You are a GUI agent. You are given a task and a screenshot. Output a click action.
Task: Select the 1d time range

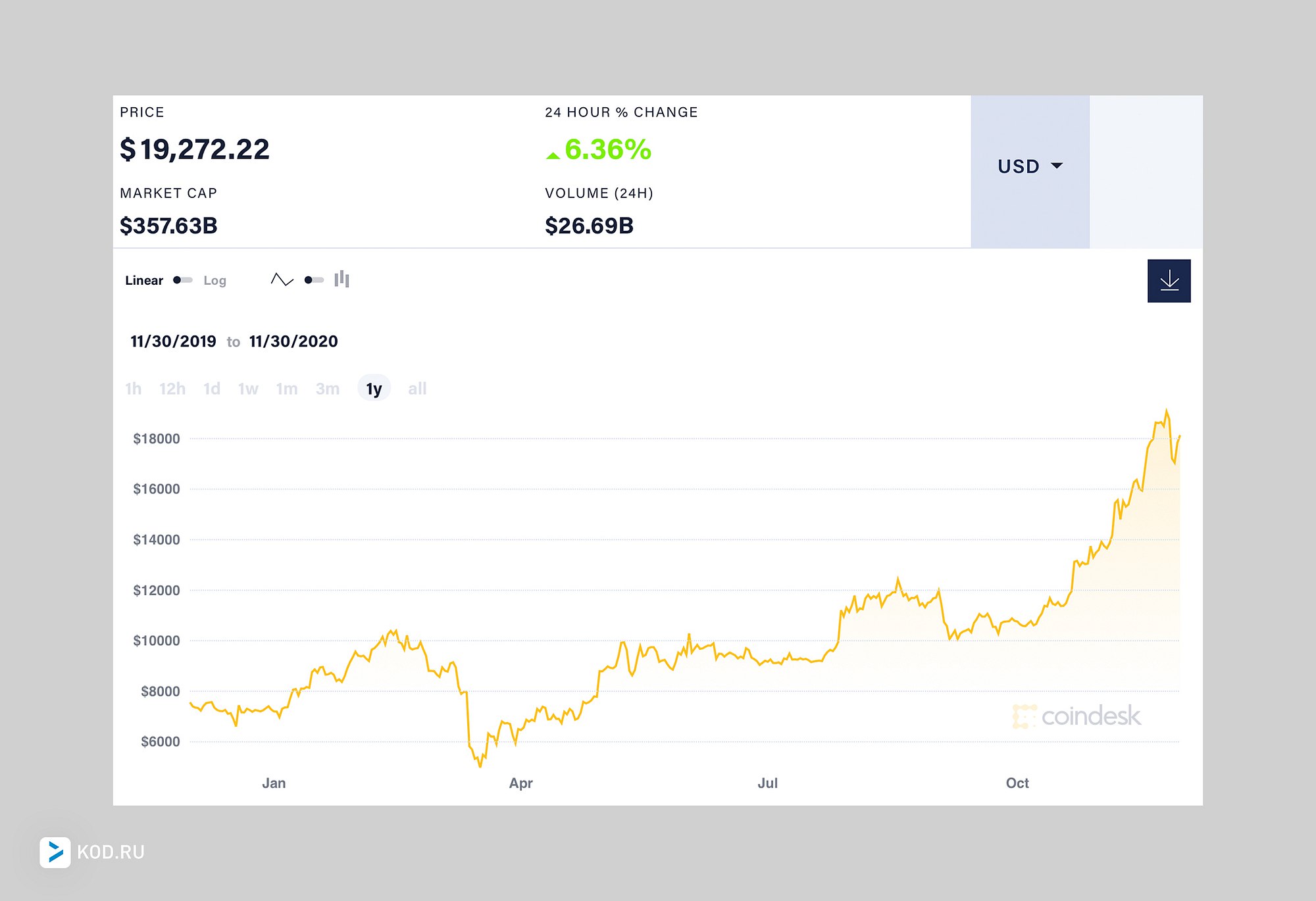211,389
